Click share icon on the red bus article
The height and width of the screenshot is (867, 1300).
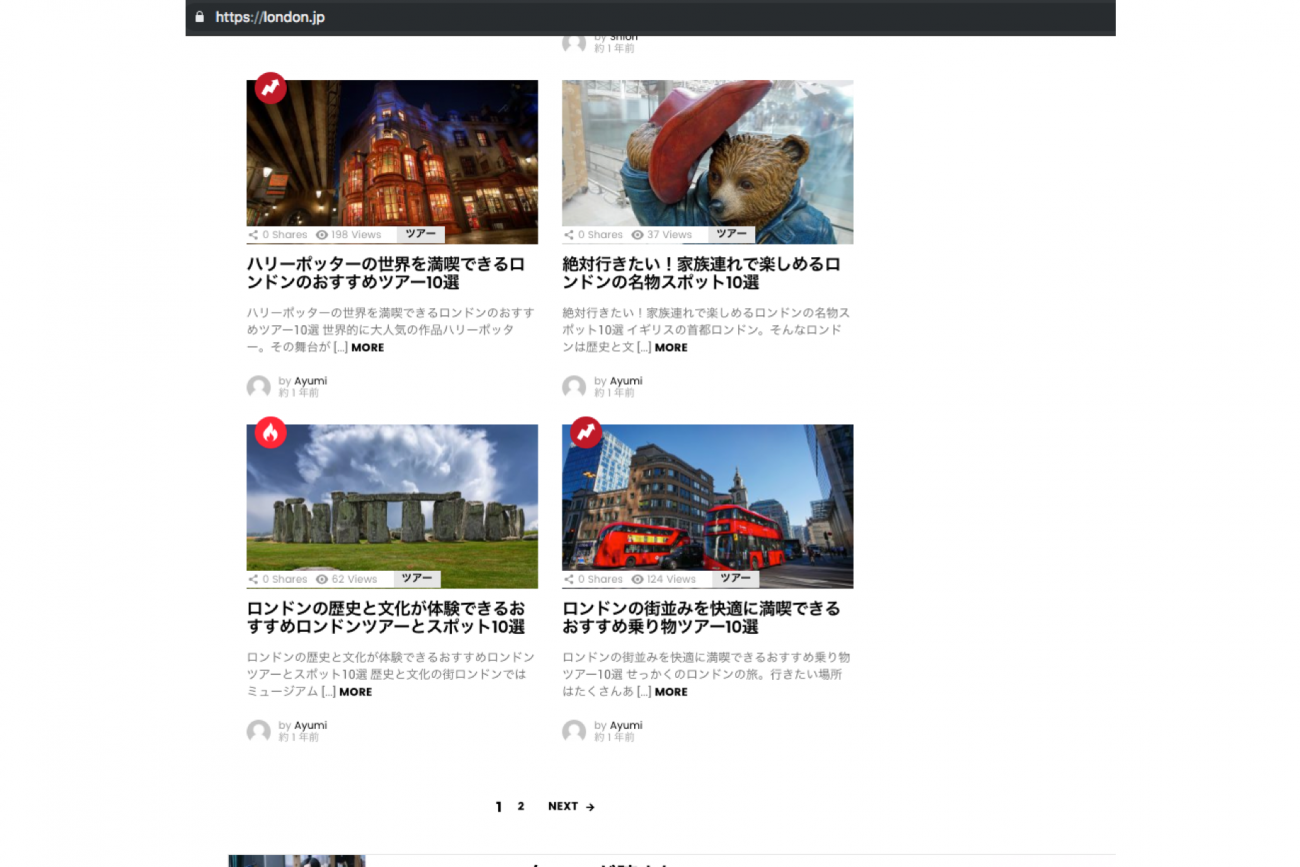pos(568,579)
